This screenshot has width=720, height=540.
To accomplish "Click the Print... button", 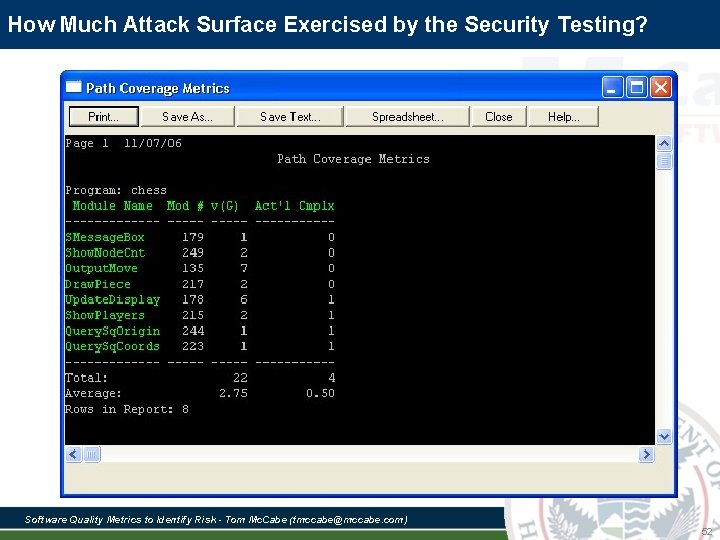I will 104,117.
